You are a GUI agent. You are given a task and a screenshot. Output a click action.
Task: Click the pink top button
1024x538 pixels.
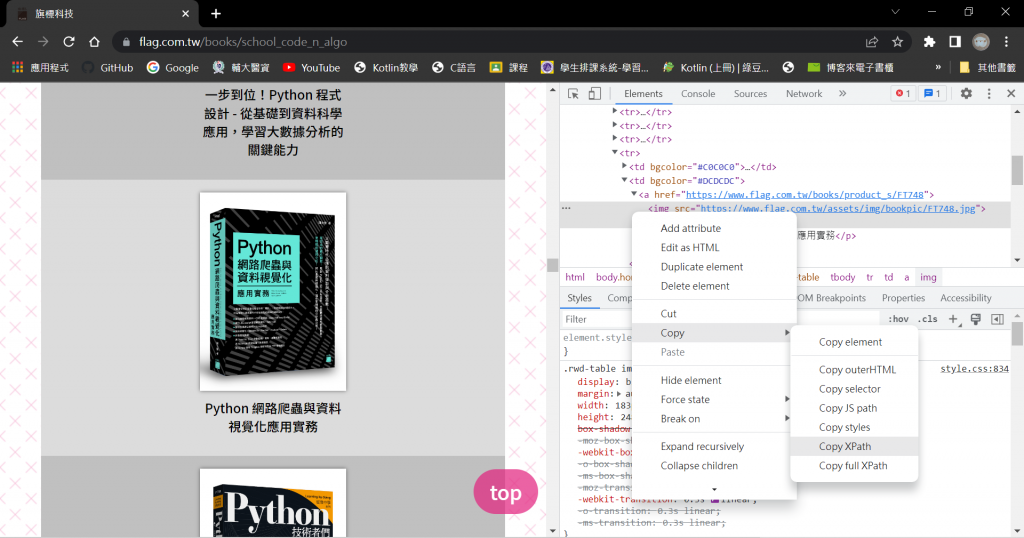(x=505, y=492)
